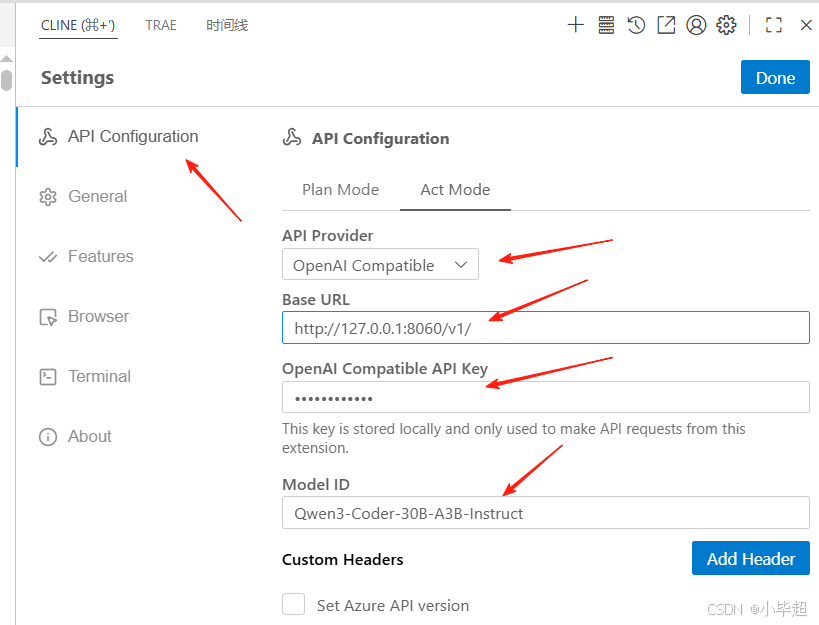Open settings gear icon in toolbar

pos(726,25)
